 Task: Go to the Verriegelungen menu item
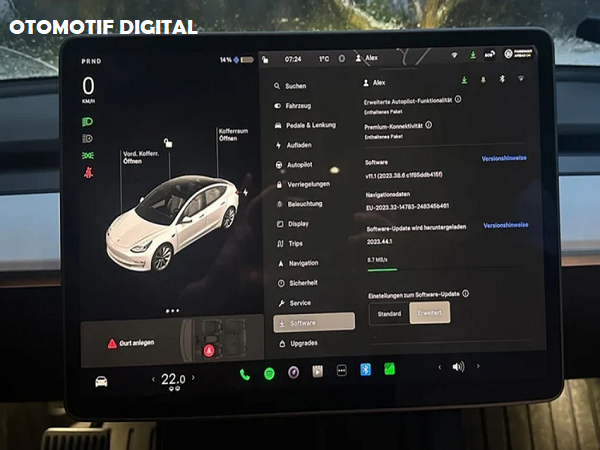pos(308,184)
